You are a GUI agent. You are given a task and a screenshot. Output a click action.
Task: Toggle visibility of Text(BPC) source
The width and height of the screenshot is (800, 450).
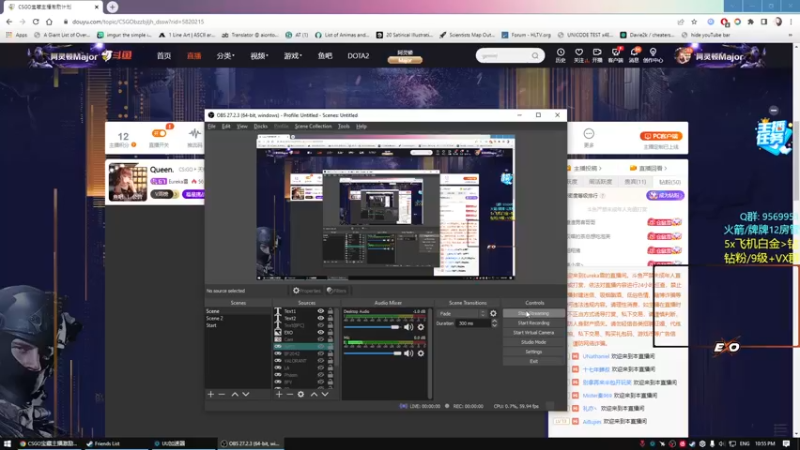(320, 326)
